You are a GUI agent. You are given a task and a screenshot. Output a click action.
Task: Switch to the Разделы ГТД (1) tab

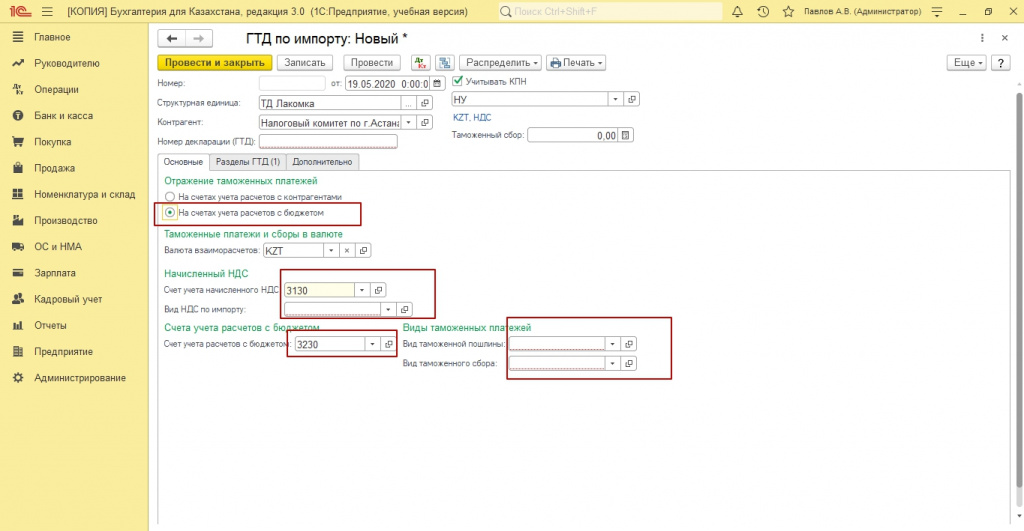248,162
